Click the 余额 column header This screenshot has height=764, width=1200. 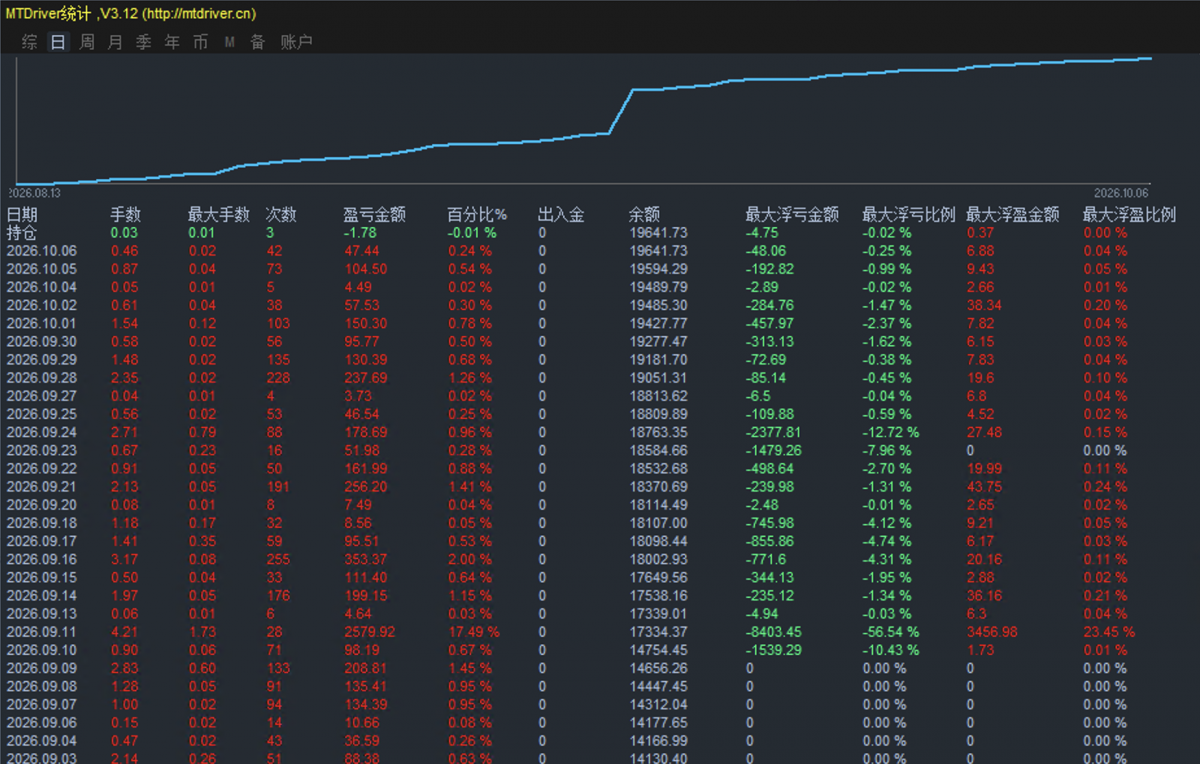click(644, 214)
